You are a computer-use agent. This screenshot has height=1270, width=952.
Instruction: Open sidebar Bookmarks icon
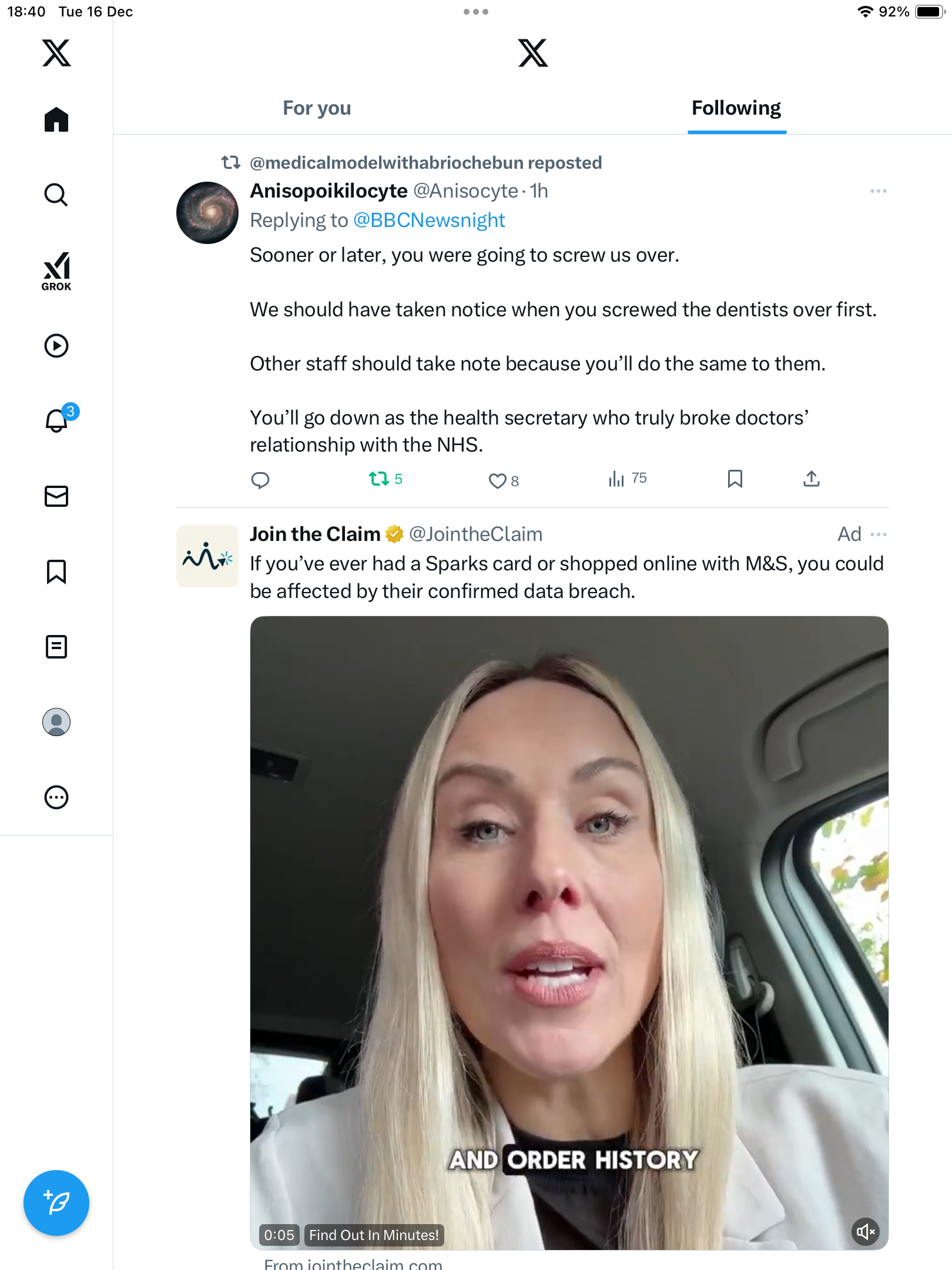pyautogui.click(x=56, y=571)
